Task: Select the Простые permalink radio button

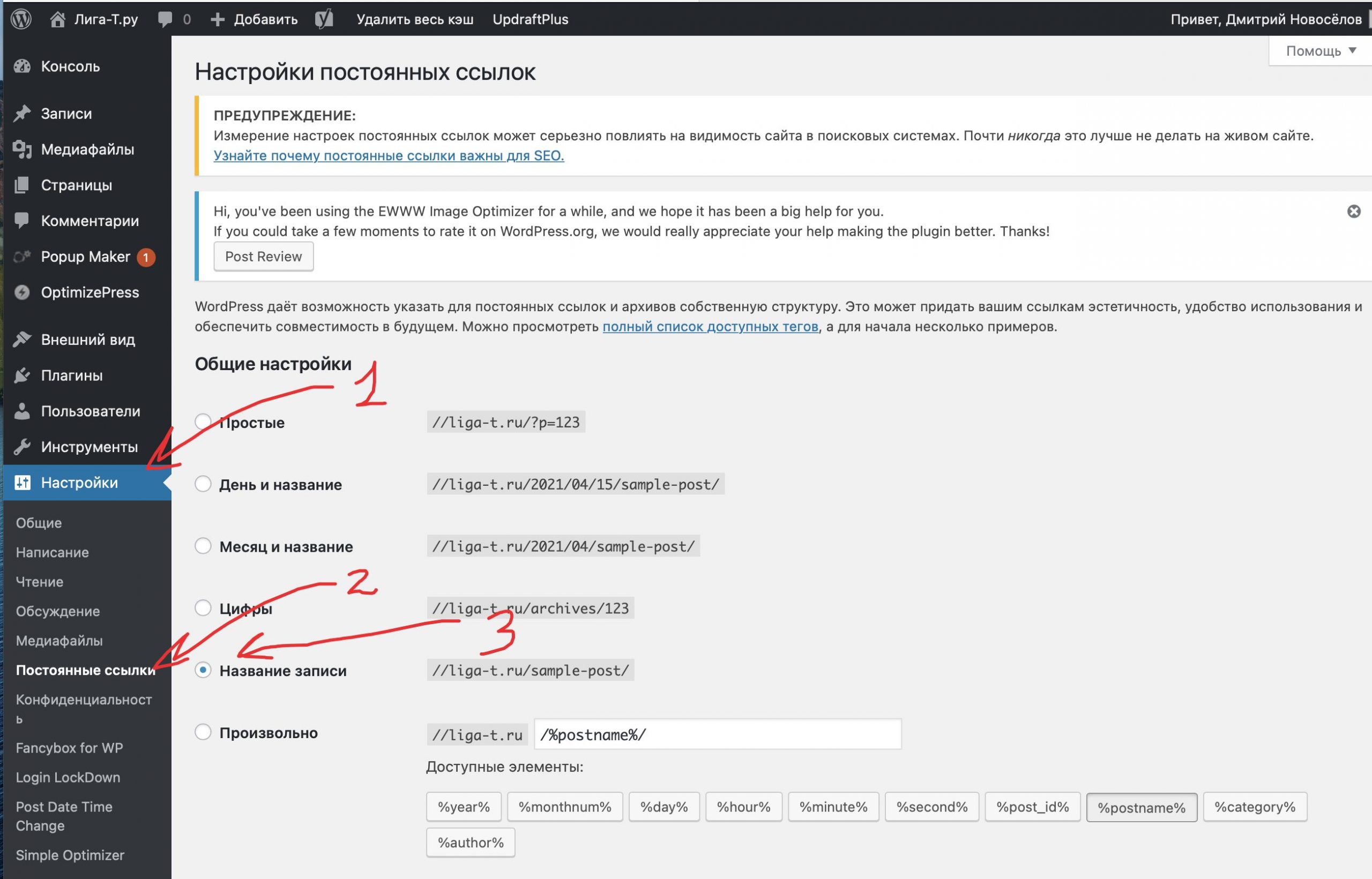Action: click(x=203, y=422)
